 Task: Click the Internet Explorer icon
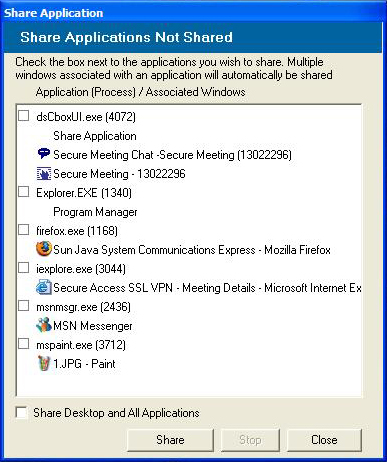coord(44,287)
